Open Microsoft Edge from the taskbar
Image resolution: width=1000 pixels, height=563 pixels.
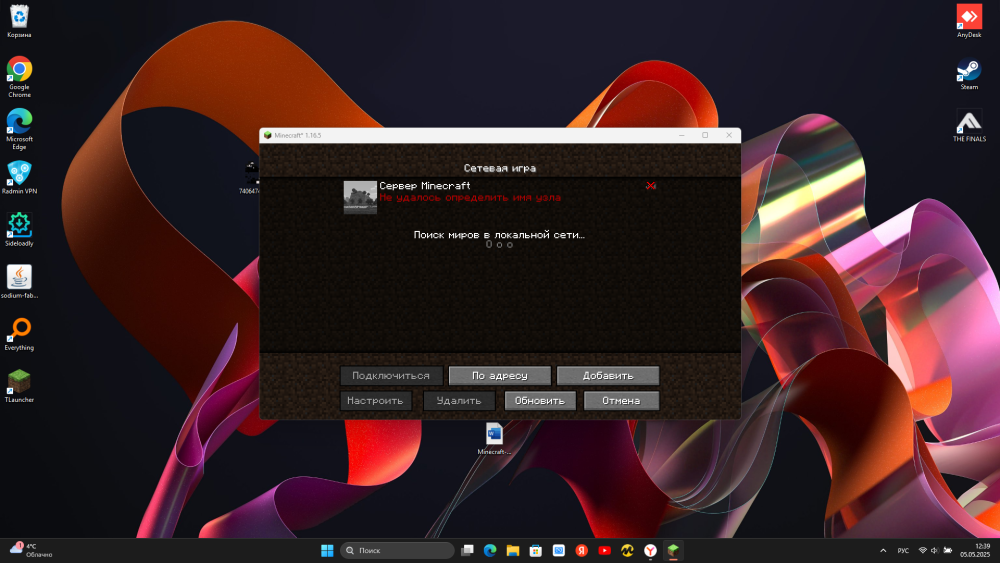(490, 550)
